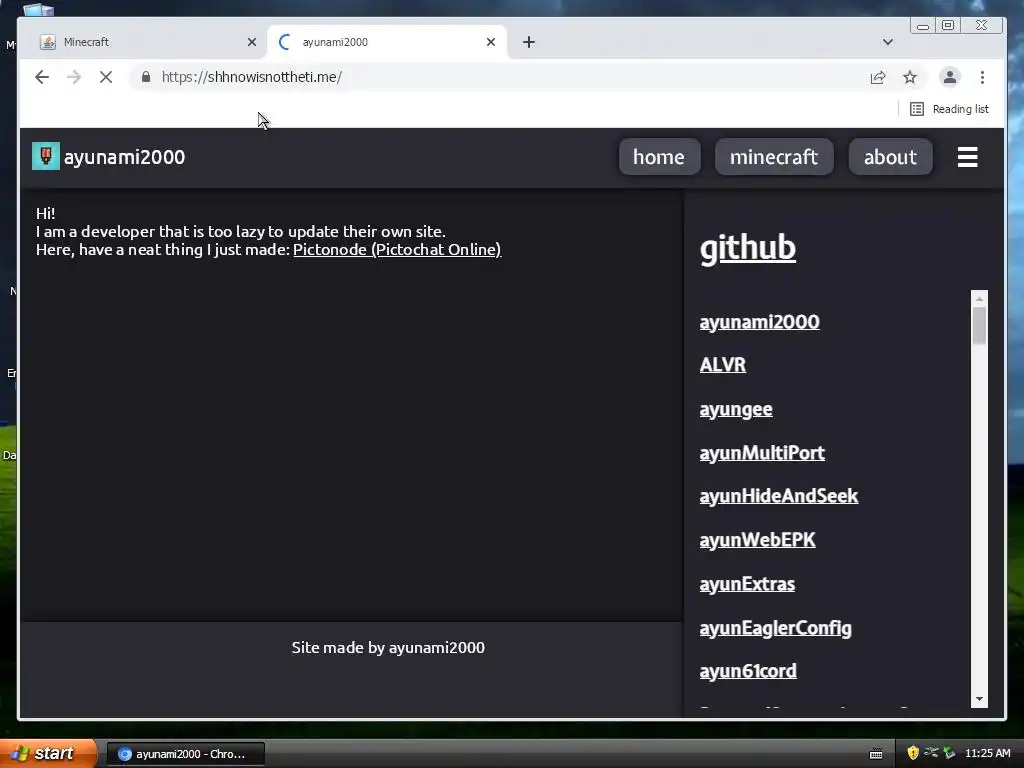The image size is (1024, 768).
Task: Open the hamburger menu on the site header
Action: click(x=967, y=157)
